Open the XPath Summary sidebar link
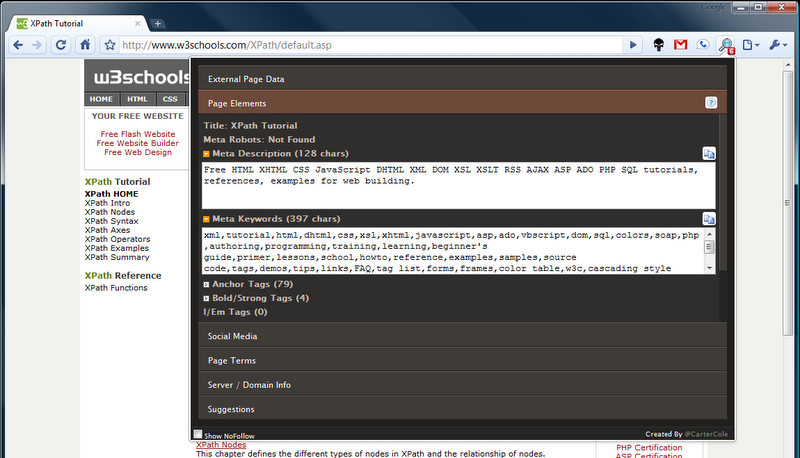The height and width of the screenshot is (458, 800). (117, 258)
